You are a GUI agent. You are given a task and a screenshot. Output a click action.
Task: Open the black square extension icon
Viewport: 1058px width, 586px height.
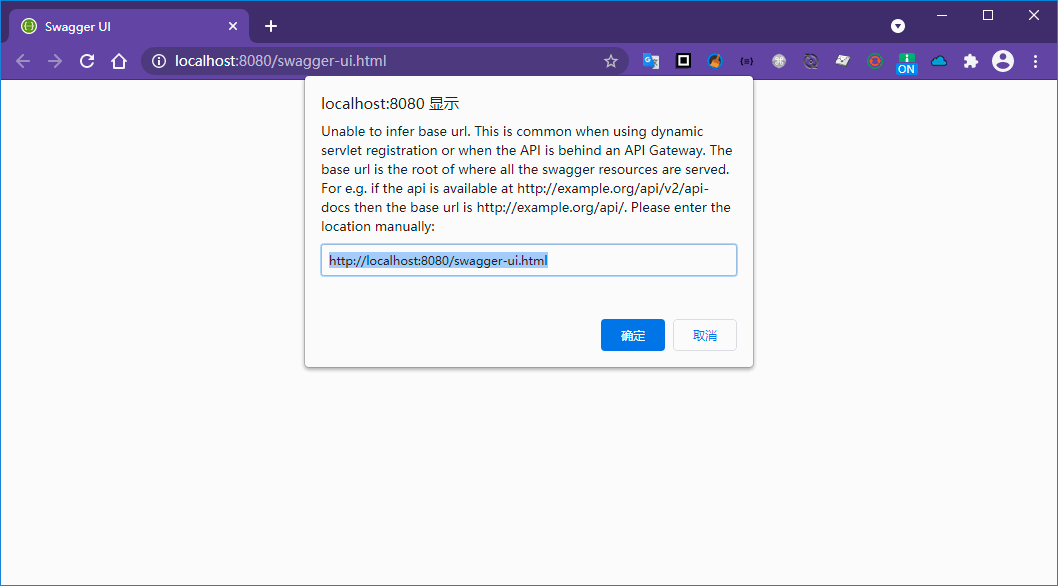click(683, 61)
